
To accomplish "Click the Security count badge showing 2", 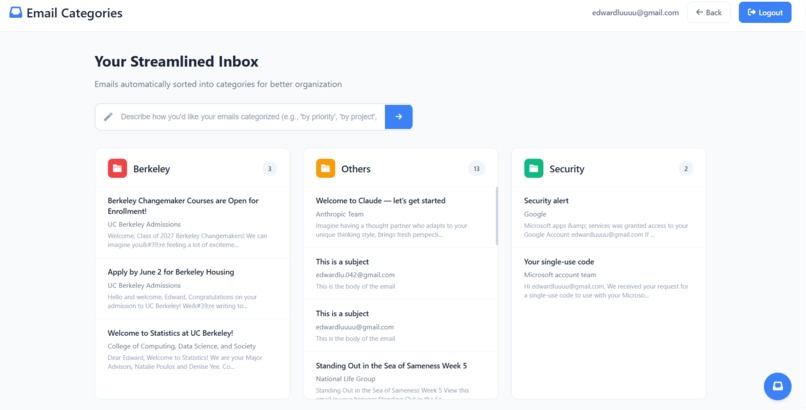I will tap(686, 169).
